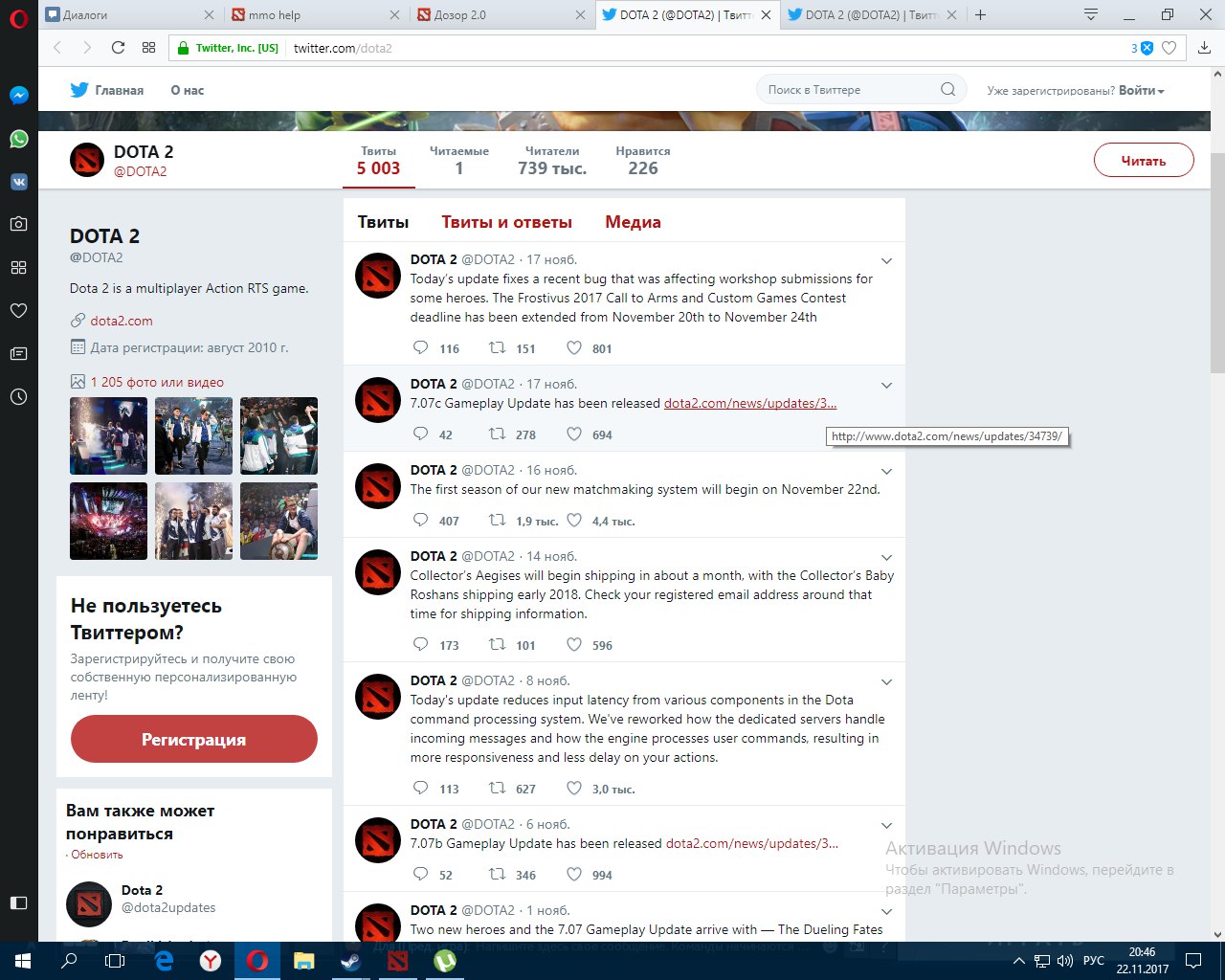
Task: Retweet the matchmaking season tweet
Action: (x=497, y=521)
